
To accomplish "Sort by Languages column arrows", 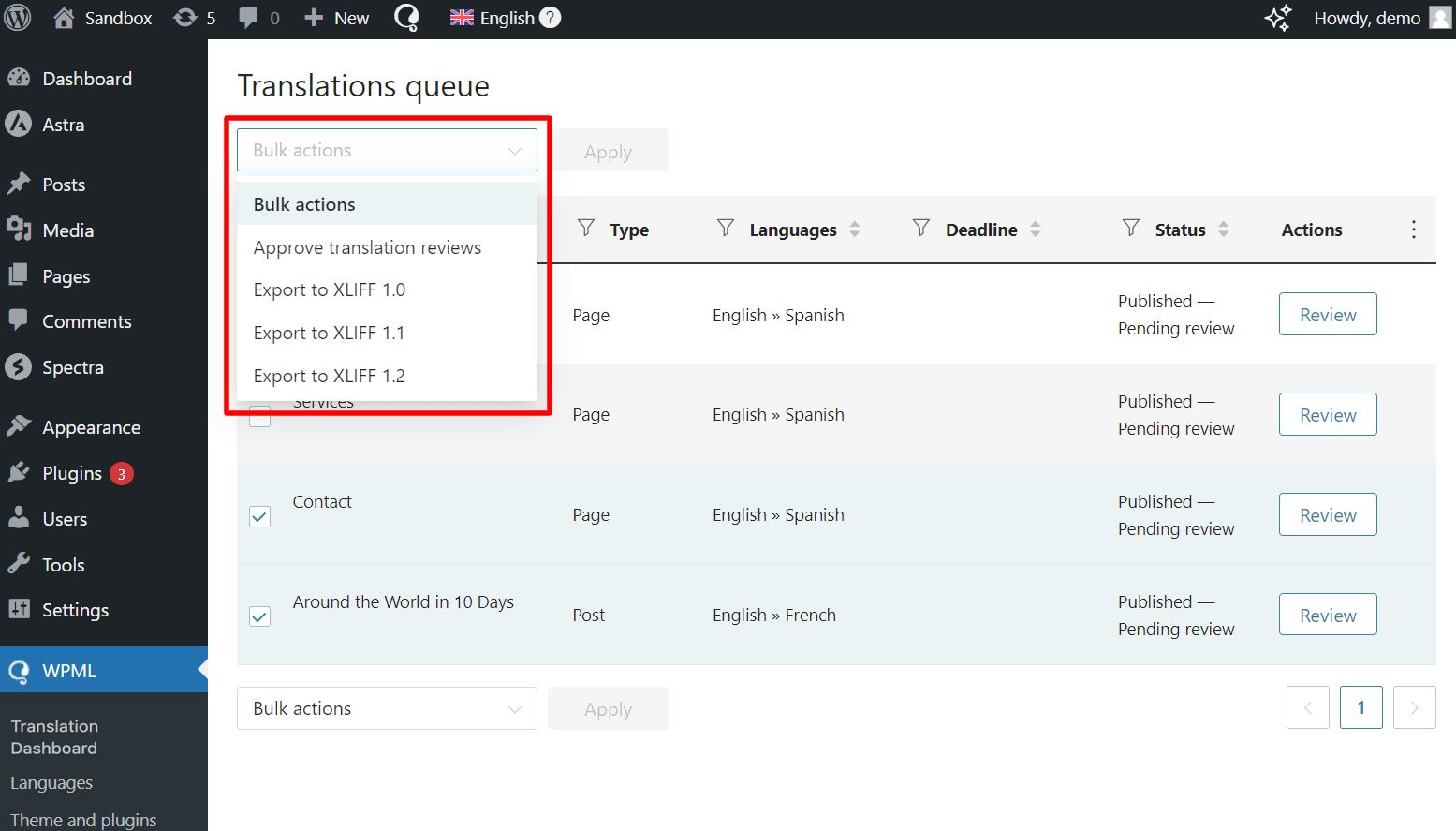I will point(855,230).
